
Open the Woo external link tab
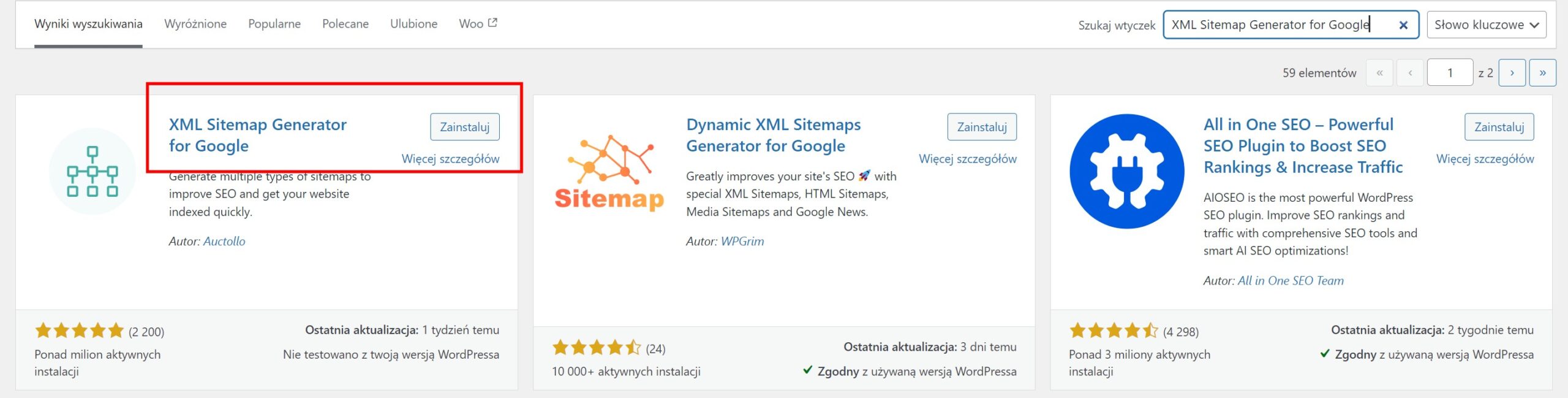pyautogui.click(x=478, y=24)
